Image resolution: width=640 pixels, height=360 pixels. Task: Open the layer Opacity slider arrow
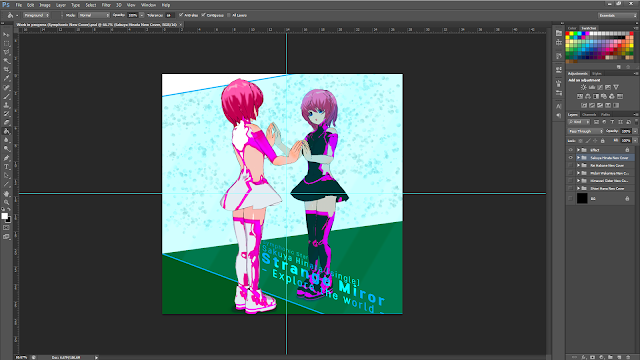[635, 131]
